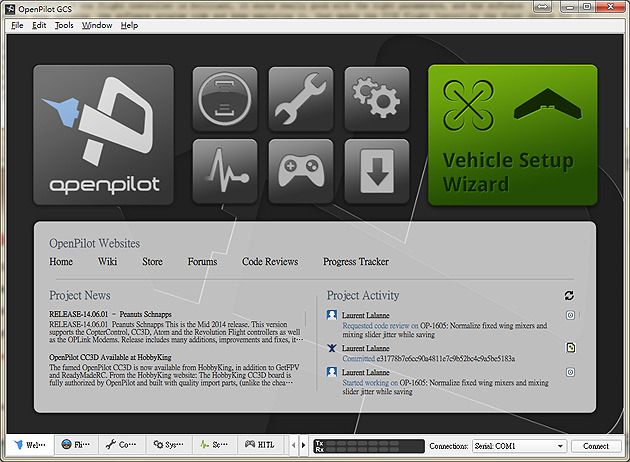This screenshot has height=462, width=630.
Task: Open the gamepad input tile
Action: (x=301, y=171)
